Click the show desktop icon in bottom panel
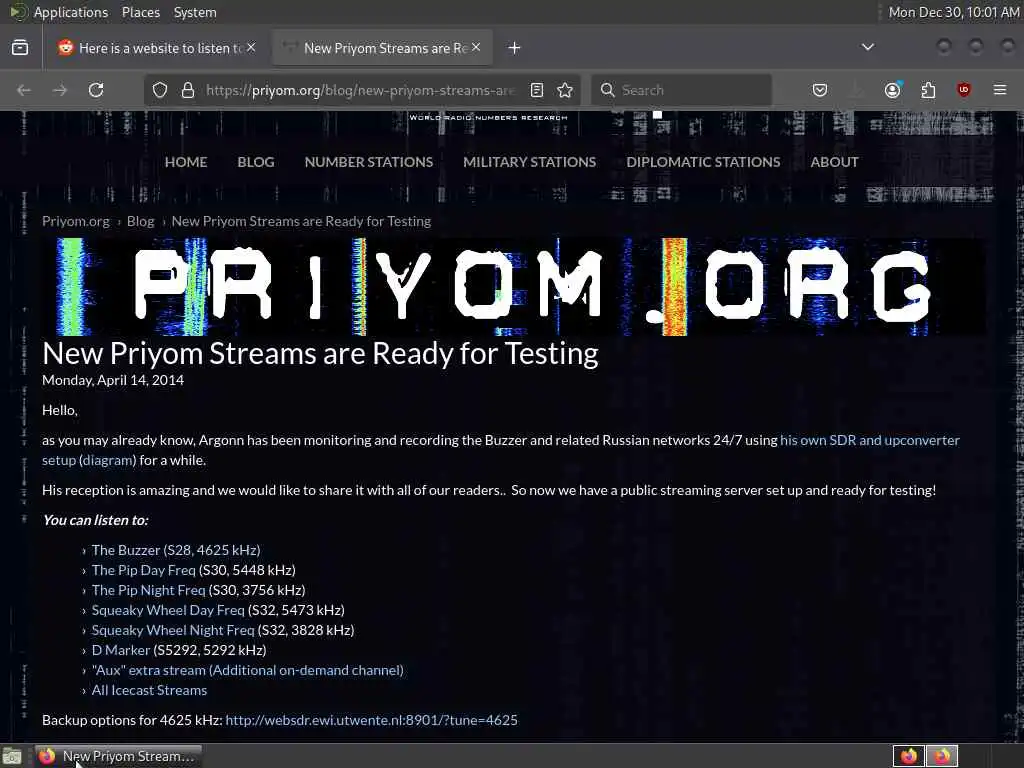The image size is (1024, 768). click(12, 756)
